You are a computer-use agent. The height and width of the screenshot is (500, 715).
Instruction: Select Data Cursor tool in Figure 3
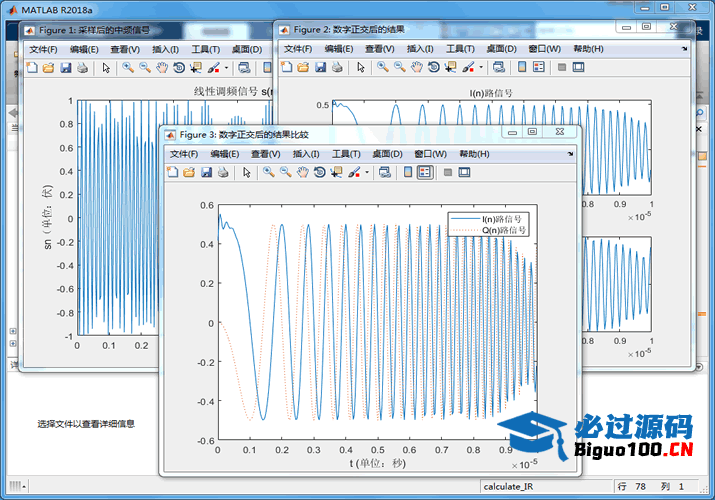click(337, 172)
